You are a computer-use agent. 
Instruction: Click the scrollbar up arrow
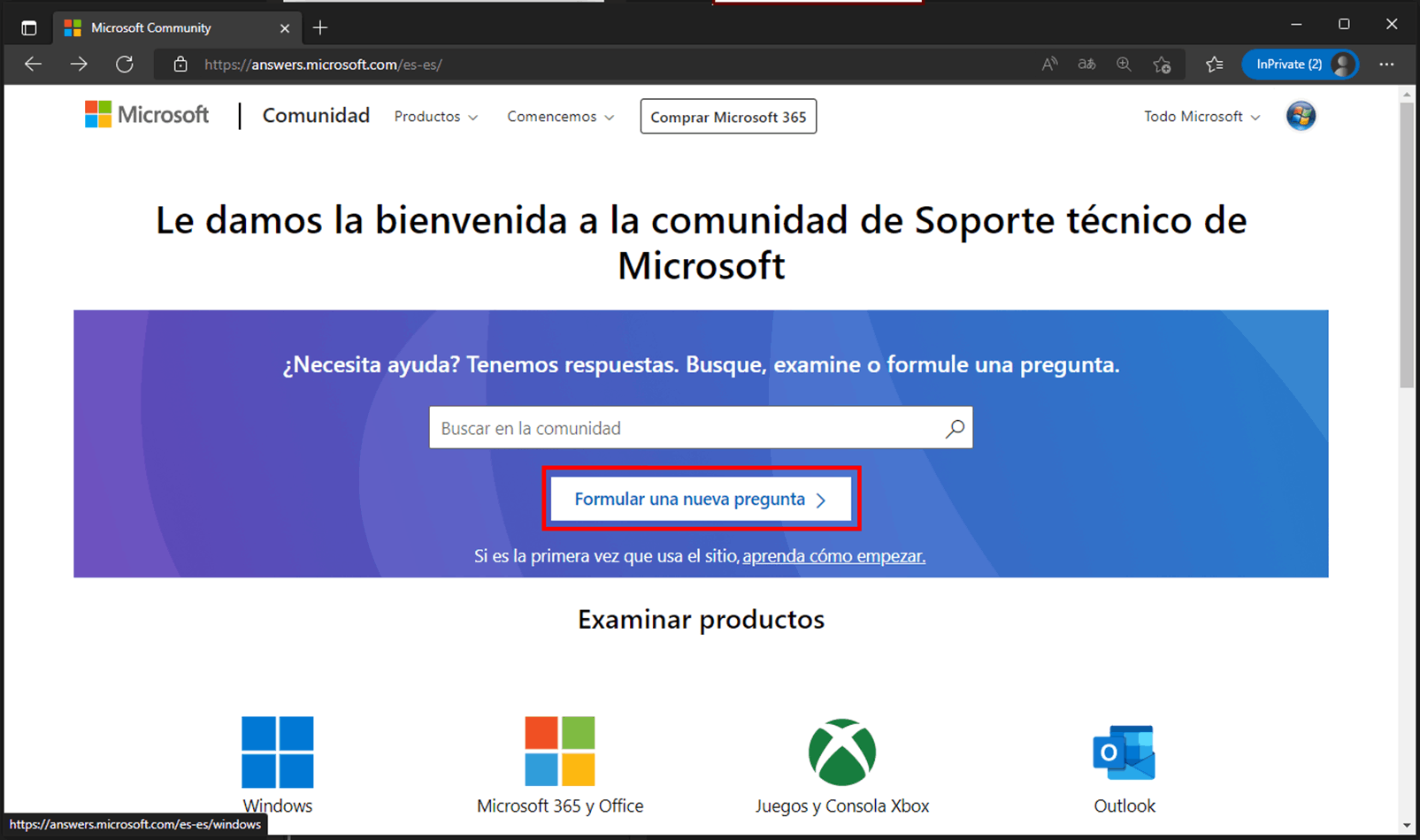point(1407,94)
